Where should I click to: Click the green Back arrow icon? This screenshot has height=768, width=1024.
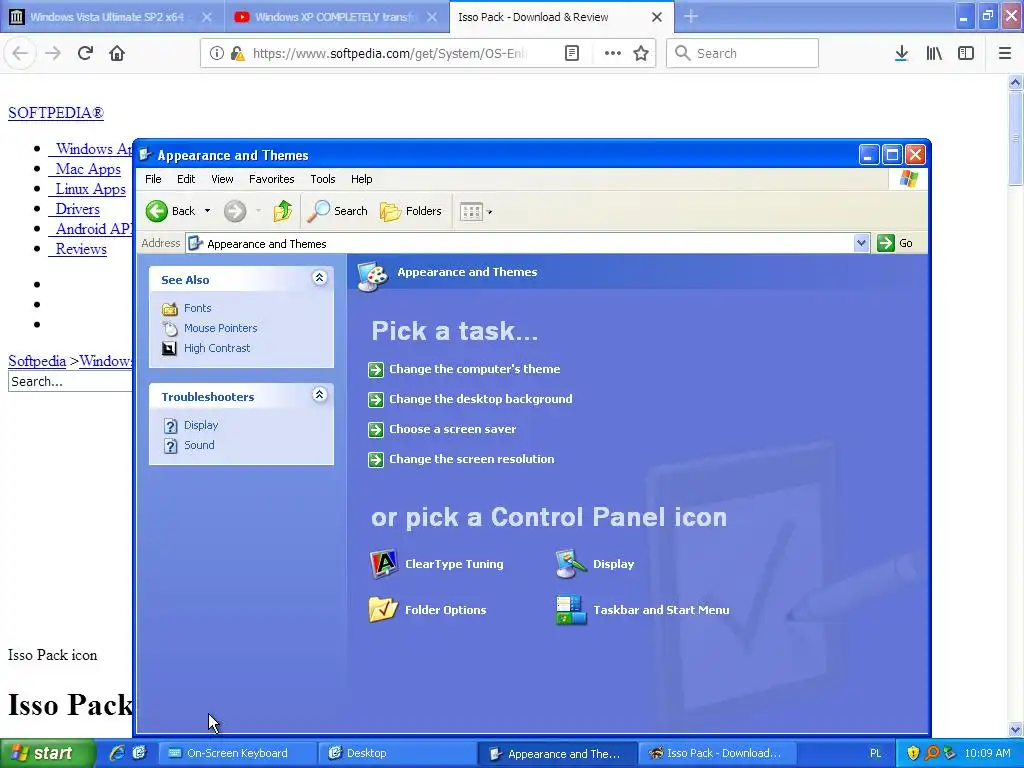(x=157, y=211)
